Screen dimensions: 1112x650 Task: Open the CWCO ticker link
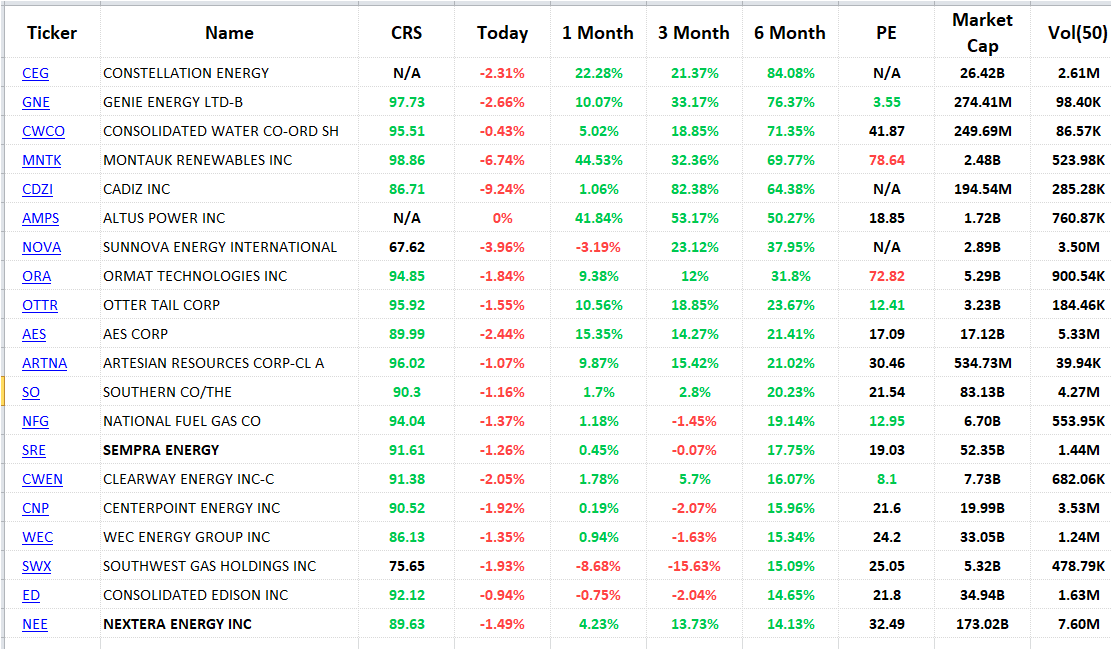(43, 131)
